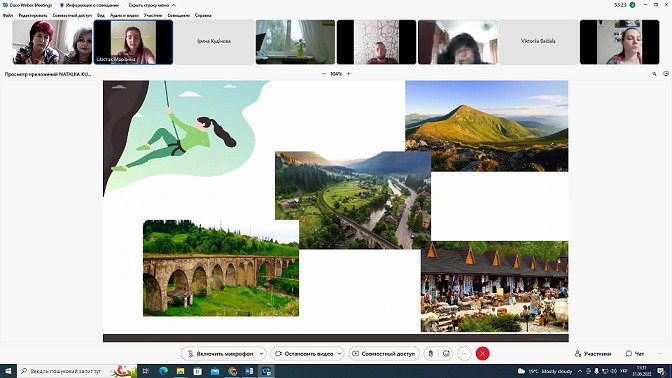Screen dimensions: 672x378
Task: Select Viktoriia Baidala participant tile
Action: click(x=538, y=42)
